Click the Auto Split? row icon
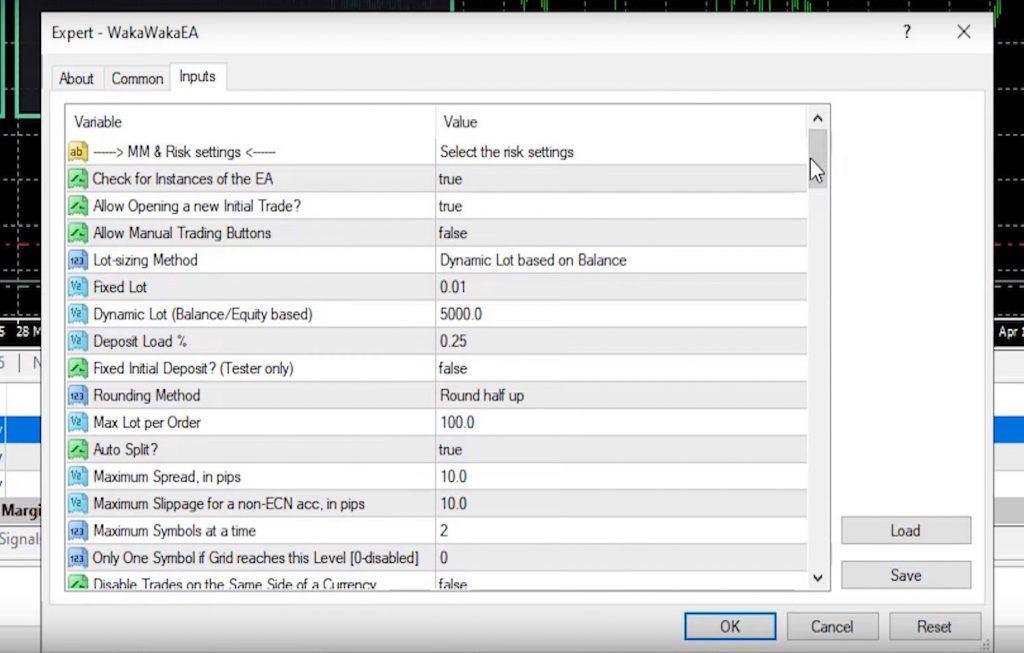 78,449
